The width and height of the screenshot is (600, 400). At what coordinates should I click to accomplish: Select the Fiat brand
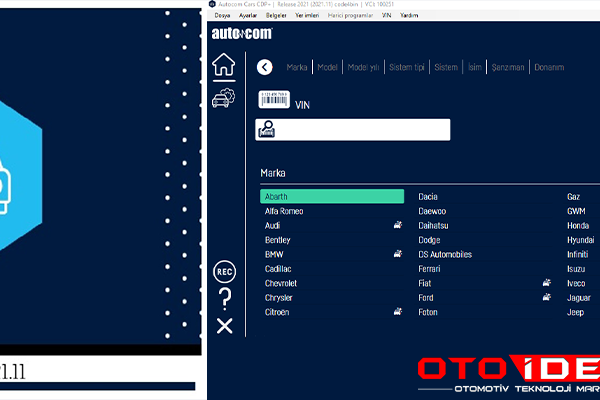click(425, 283)
